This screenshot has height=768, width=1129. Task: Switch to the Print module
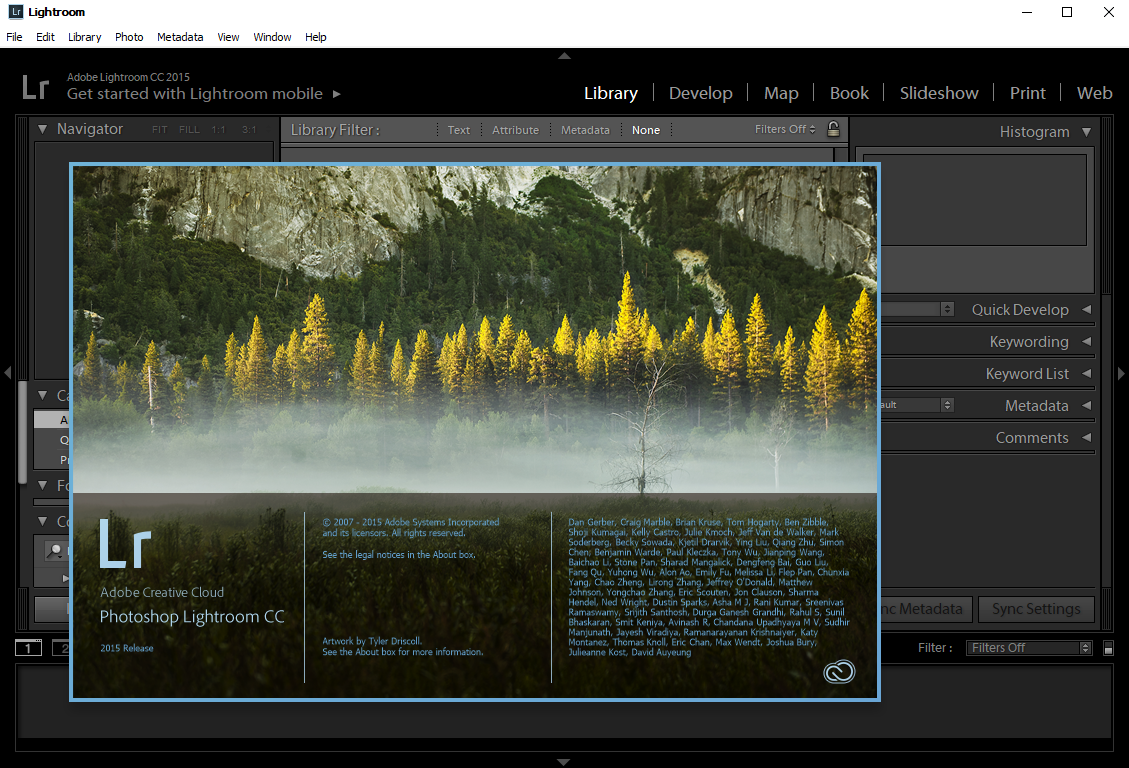point(1027,93)
